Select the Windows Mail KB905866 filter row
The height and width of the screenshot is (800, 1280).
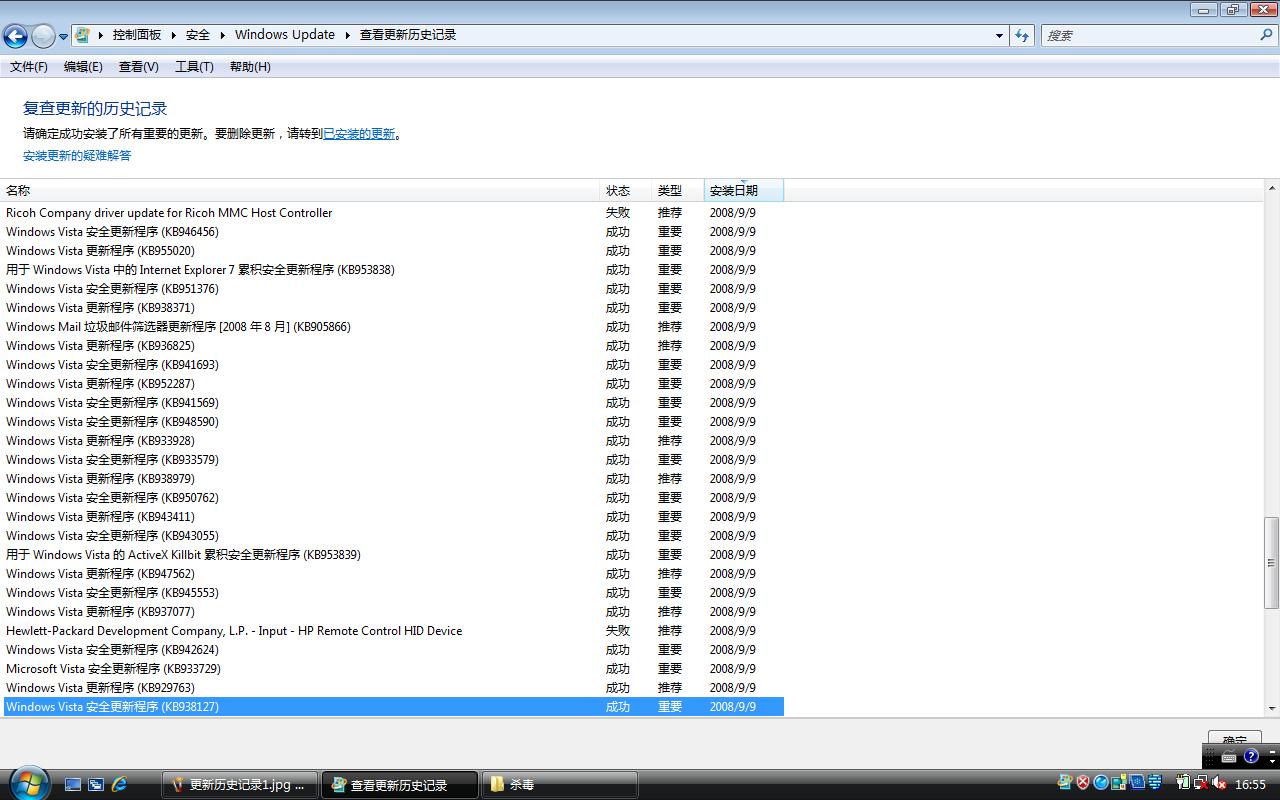pos(392,327)
